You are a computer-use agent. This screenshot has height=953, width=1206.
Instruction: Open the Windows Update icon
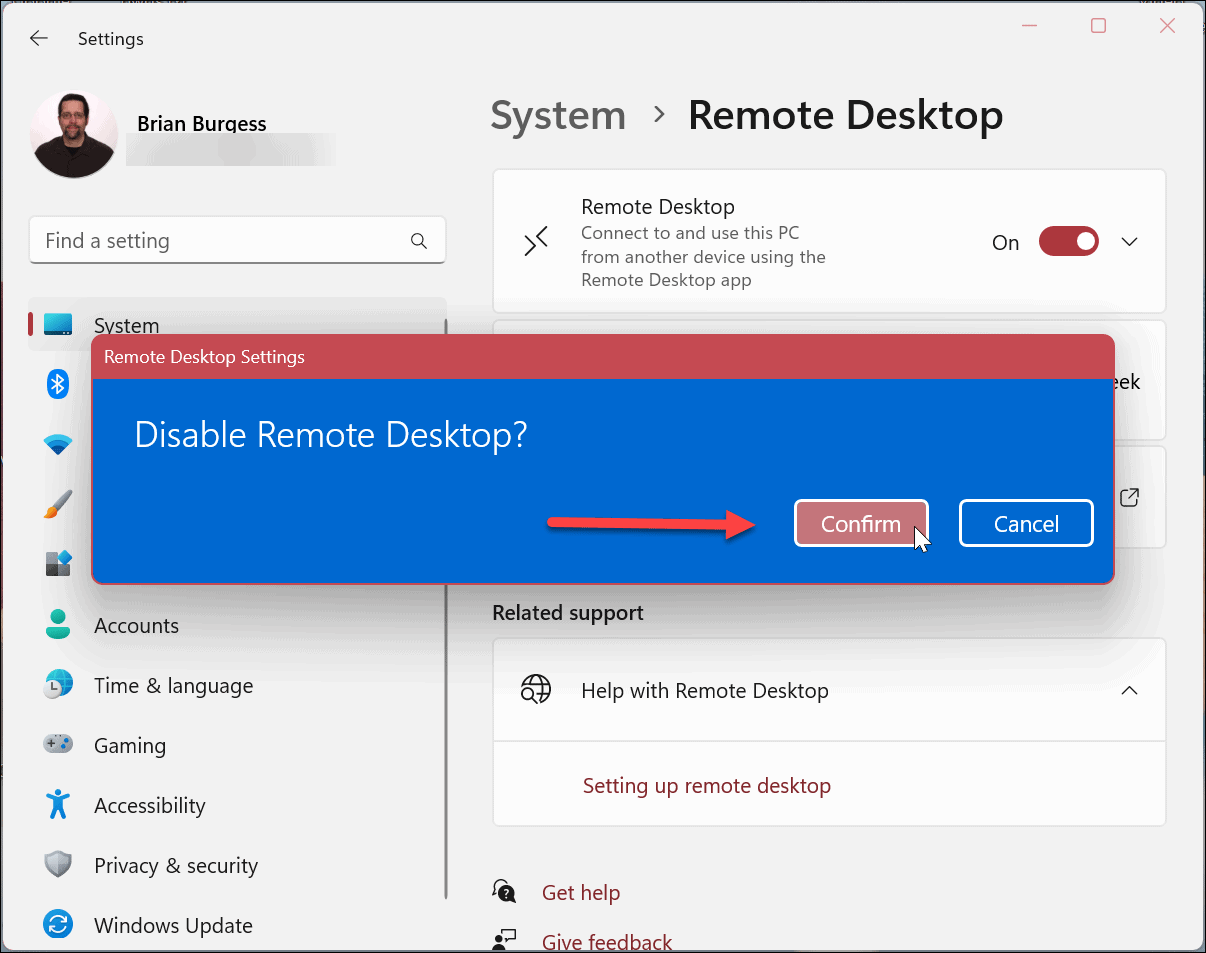coord(58,924)
